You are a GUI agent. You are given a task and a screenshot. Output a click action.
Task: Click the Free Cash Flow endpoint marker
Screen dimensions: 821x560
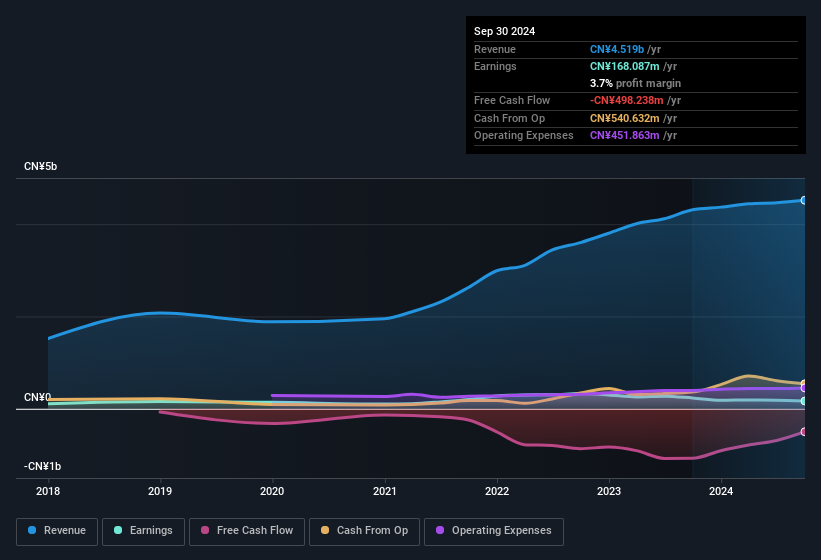click(x=804, y=432)
